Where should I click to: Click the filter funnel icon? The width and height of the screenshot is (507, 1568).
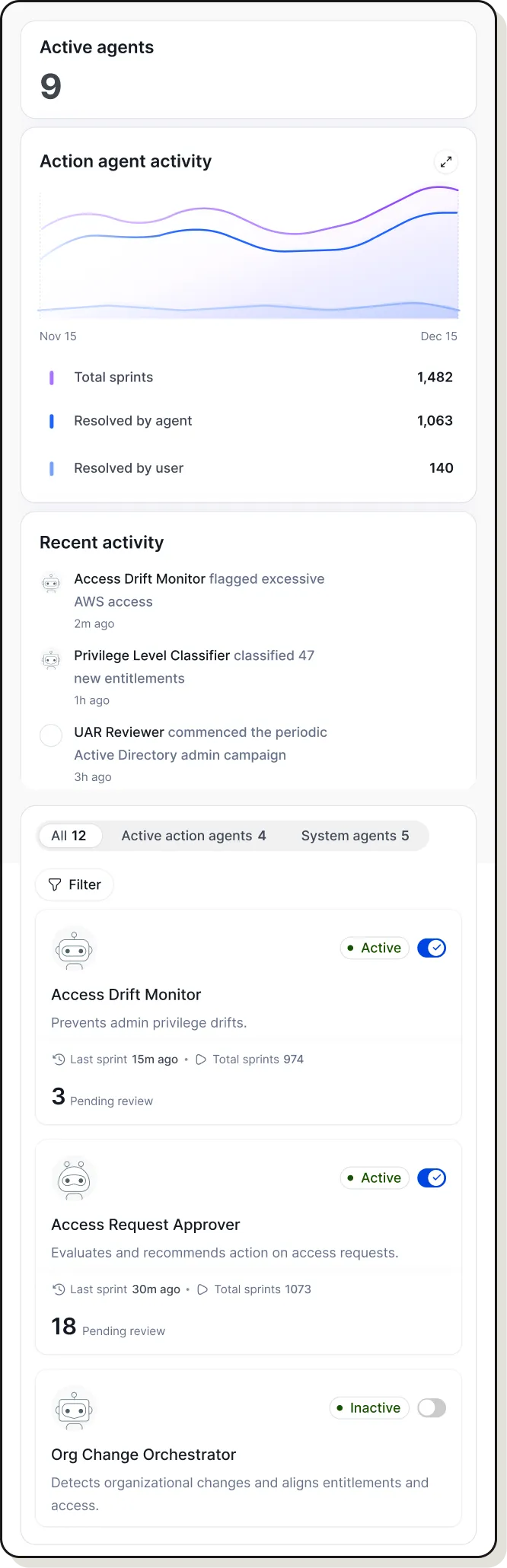tap(55, 884)
